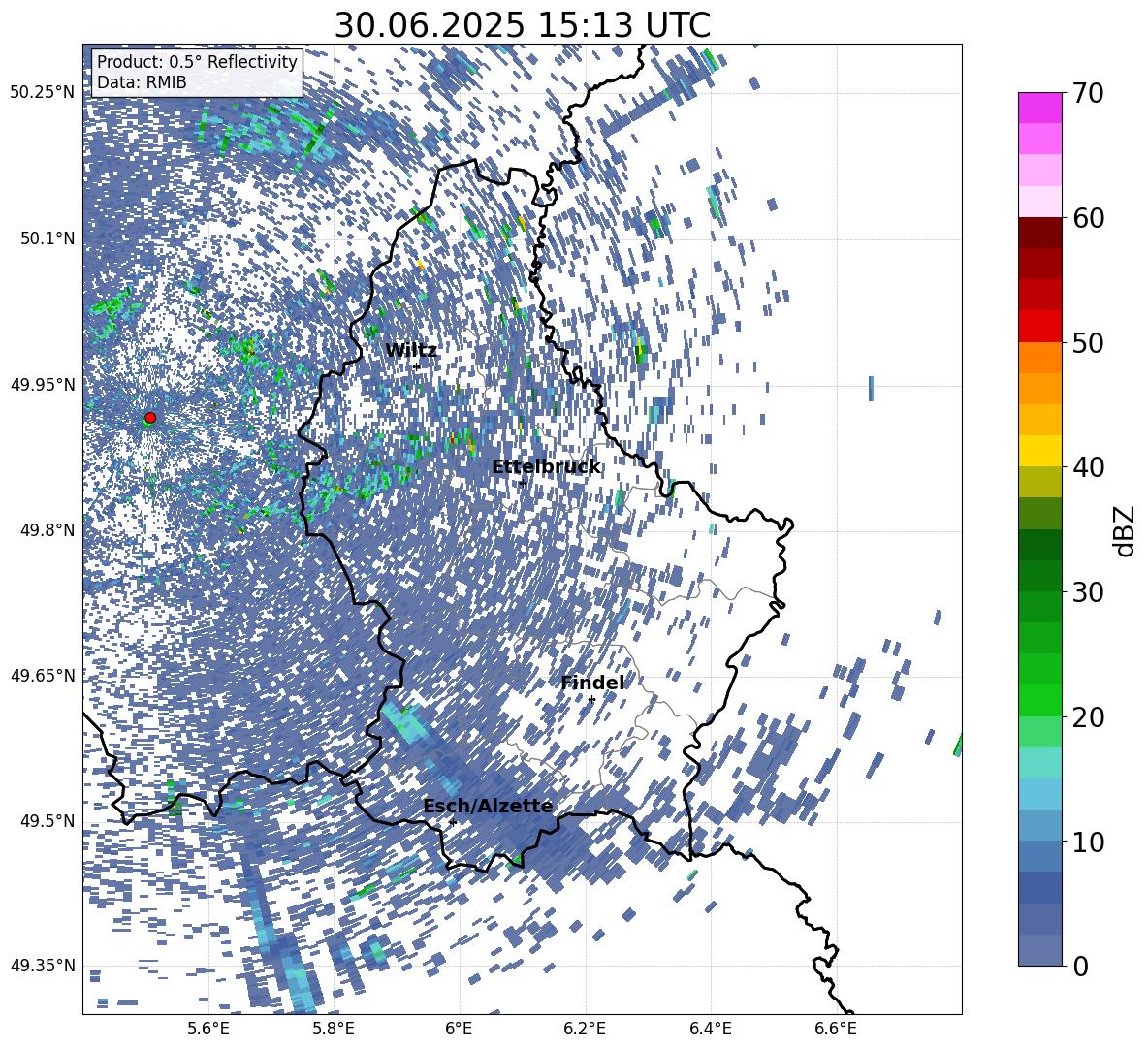The height and width of the screenshot is (1048, 1148).
Task: Click the colorbar tick label 20
Action: pos(1088,716)
